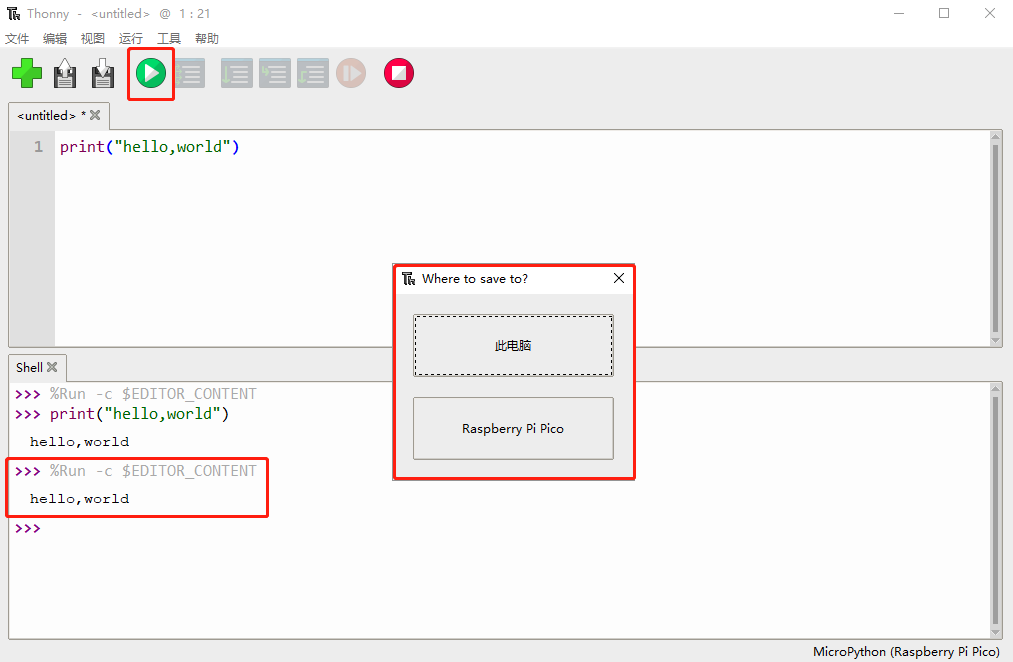Screen dimensions: 1013x662
Task: Maximize the Thonny window
Action: (x=944, y=14)
